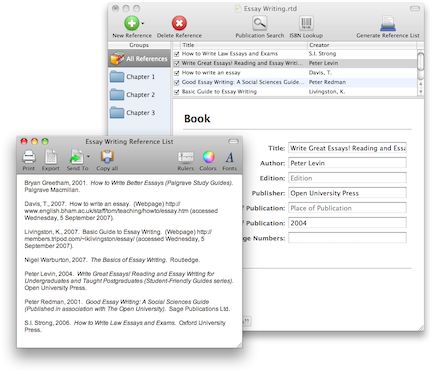Sort by the Creator column header
The width and height of the screenshot is (432, 372).
362,45
